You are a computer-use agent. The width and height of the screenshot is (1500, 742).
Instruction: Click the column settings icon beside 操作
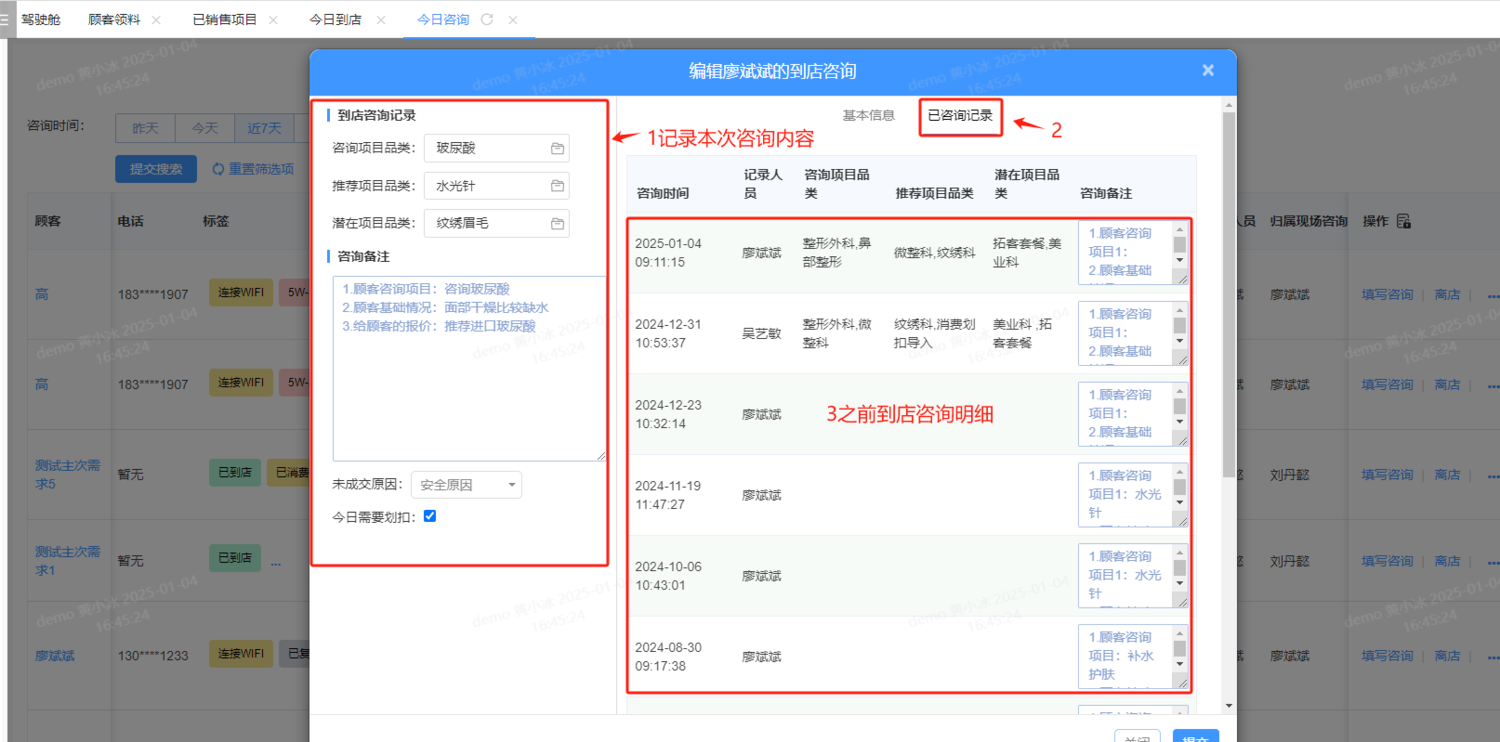pyautogui.click(x=1403, y=221)
